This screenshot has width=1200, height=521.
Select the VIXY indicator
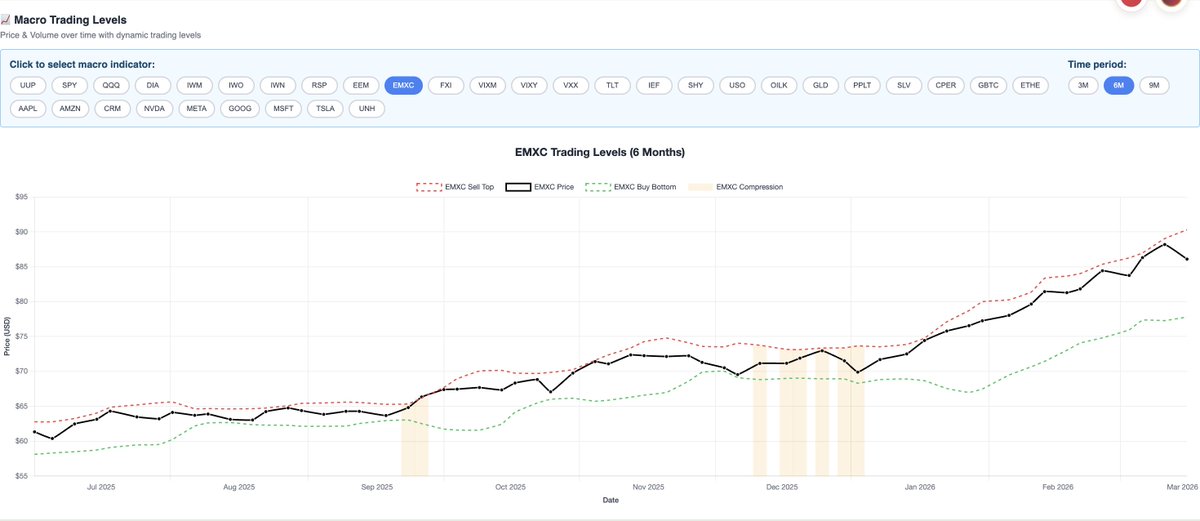pos(530,85)
